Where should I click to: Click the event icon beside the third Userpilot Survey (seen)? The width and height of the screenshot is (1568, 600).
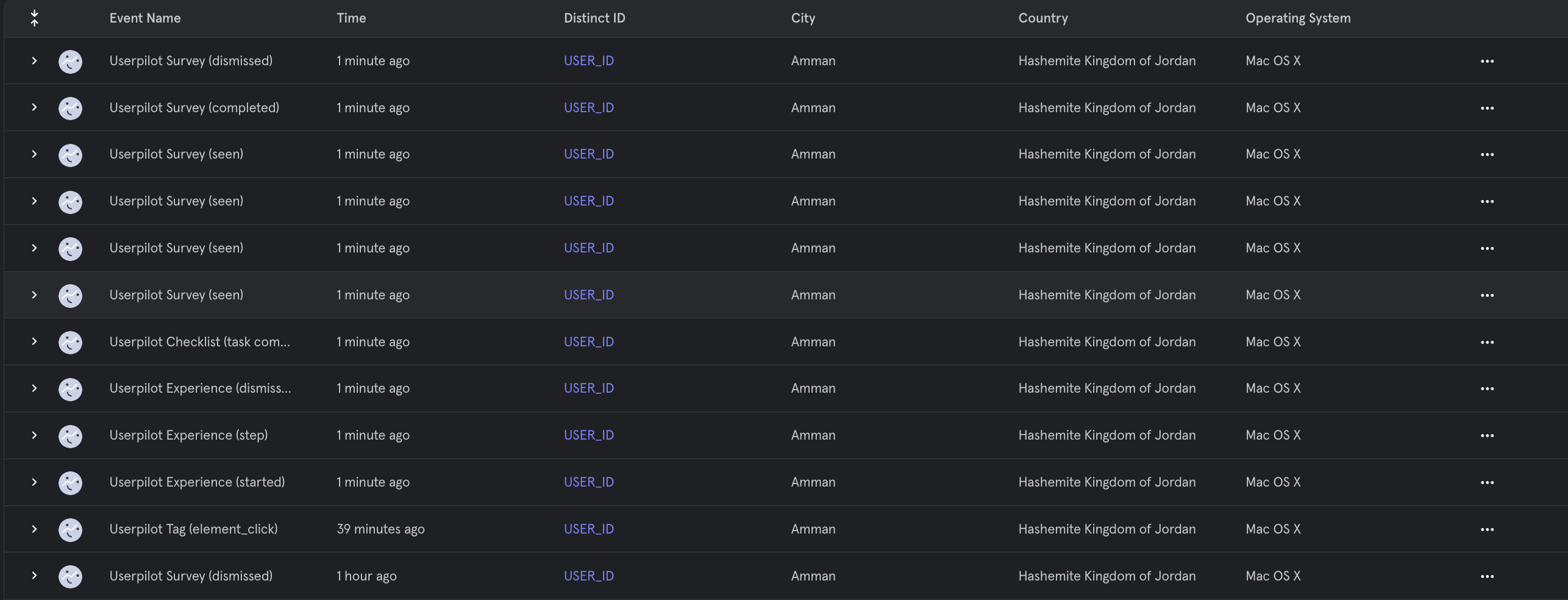pos(70,248)
